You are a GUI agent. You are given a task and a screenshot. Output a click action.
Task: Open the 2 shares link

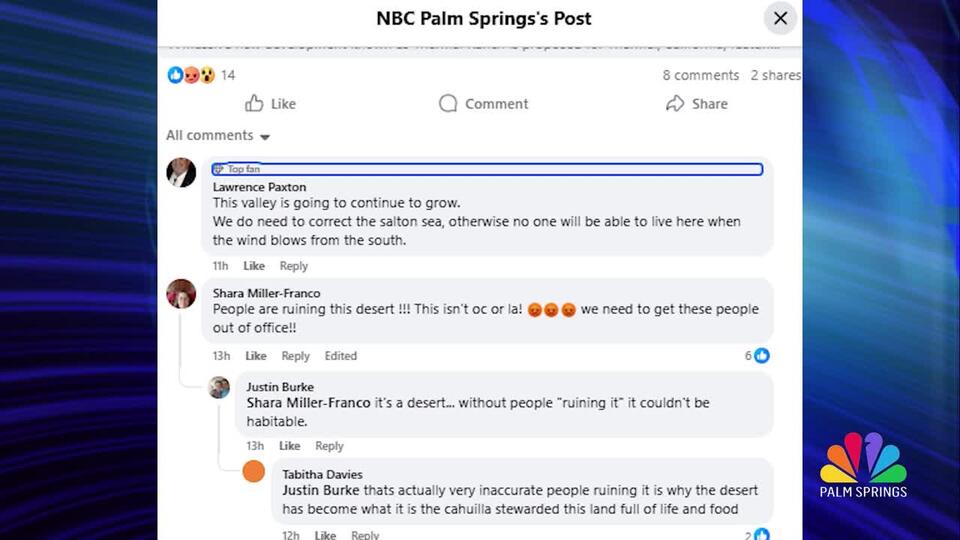point(775,75)
